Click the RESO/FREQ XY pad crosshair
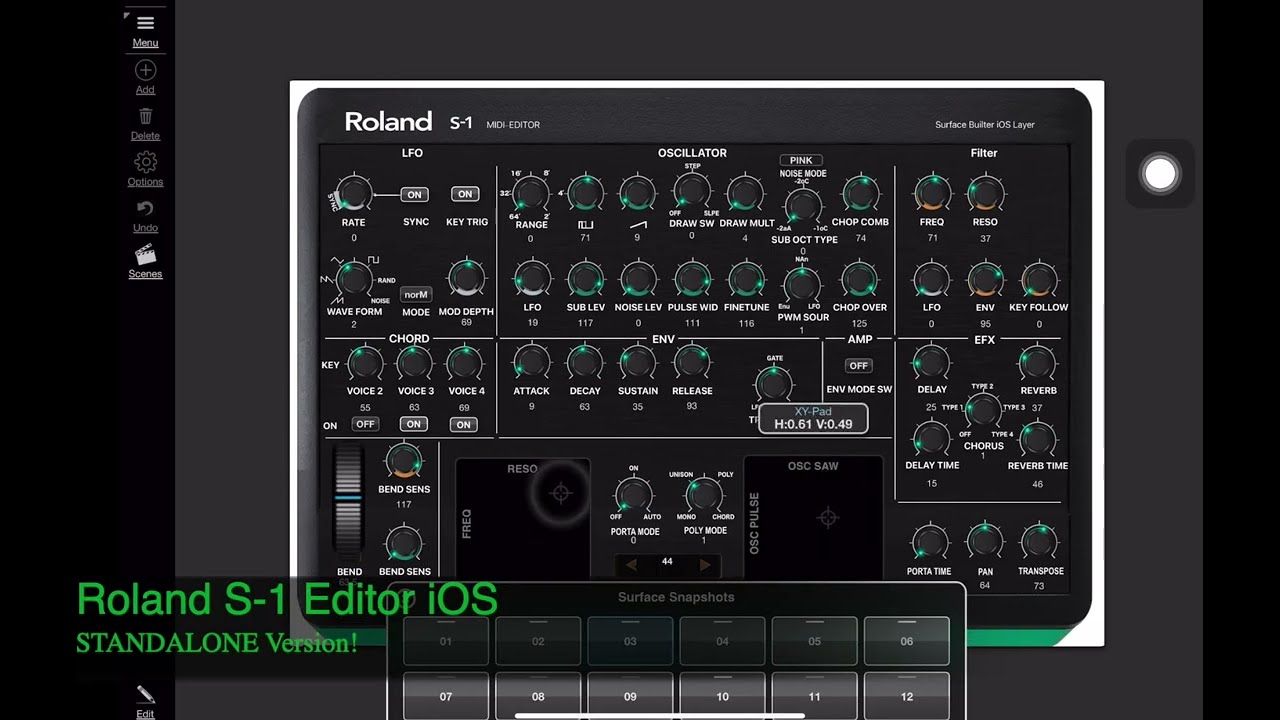This screenshot has height=720, width=1280. click(x=561, y=492)
